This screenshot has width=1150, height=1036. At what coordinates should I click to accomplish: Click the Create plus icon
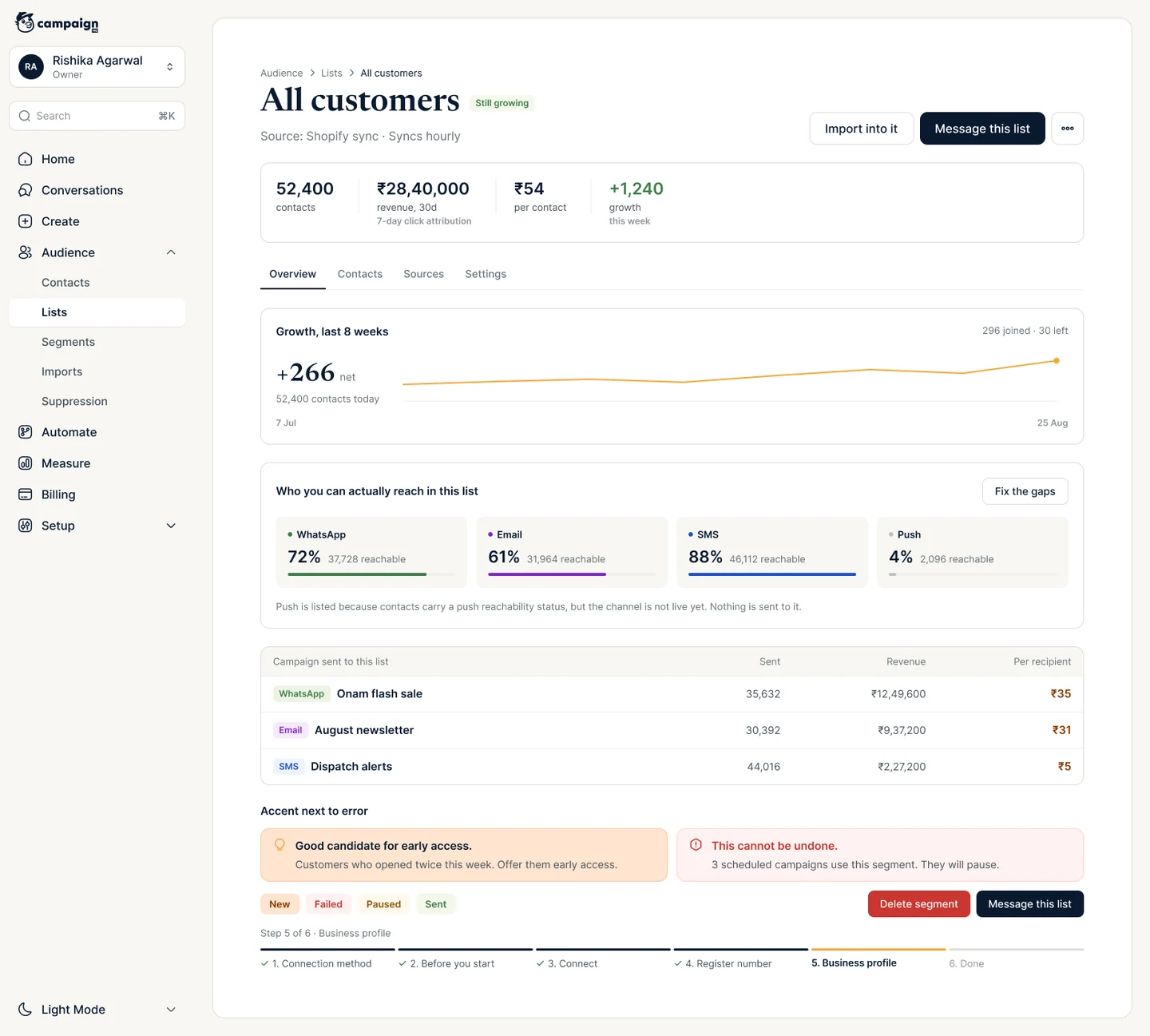[26, 221]
